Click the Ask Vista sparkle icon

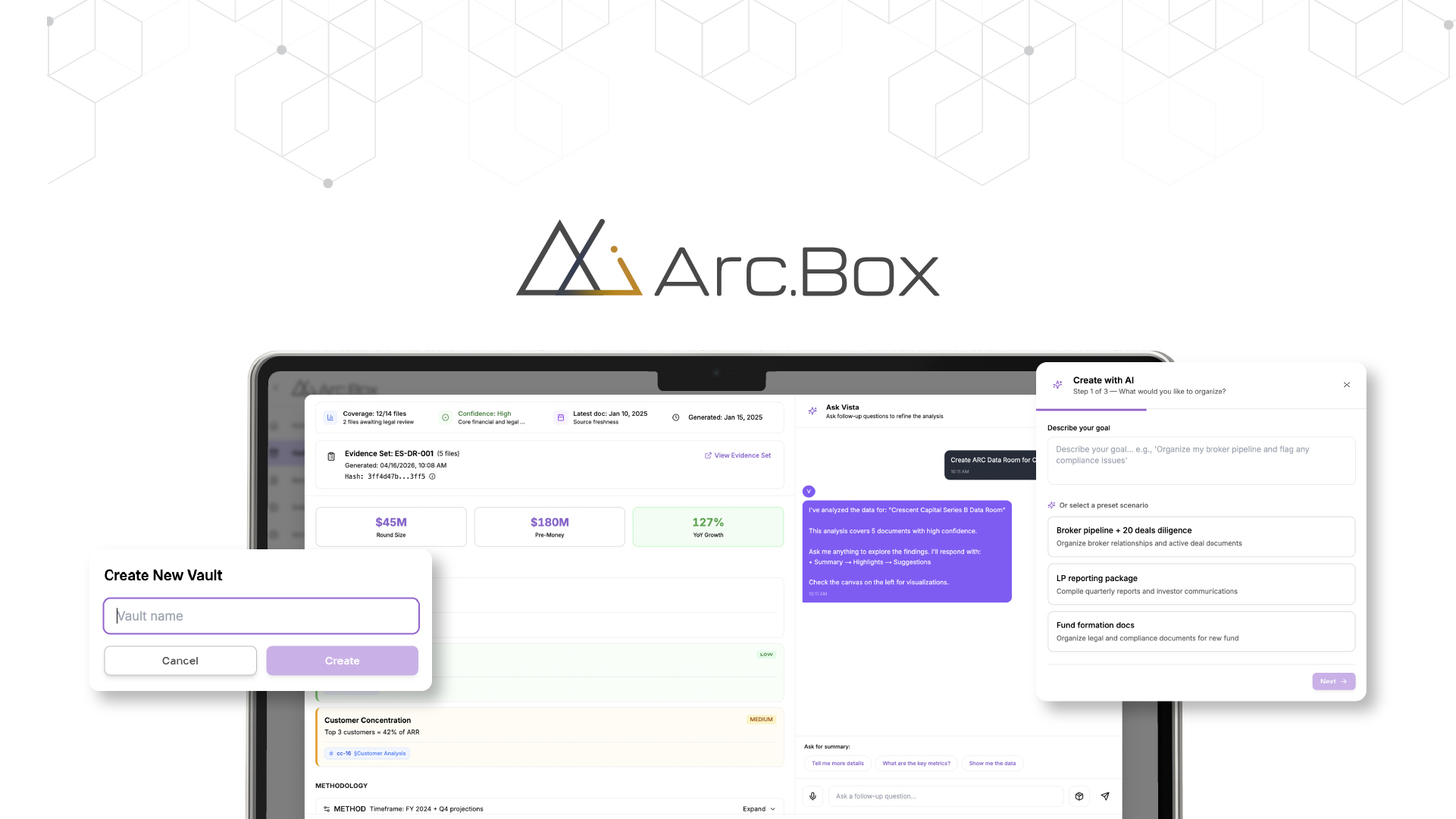(813, 411)
